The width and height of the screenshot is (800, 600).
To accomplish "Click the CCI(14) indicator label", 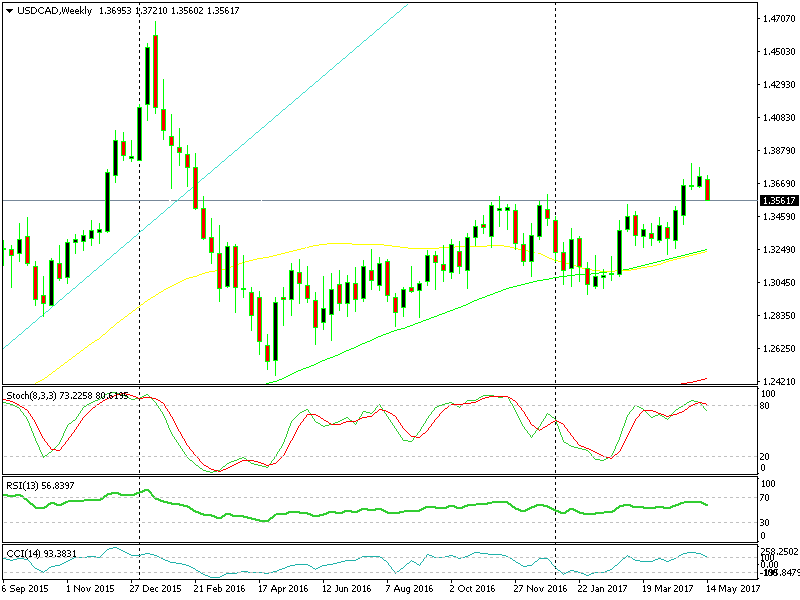I will coord(23,554).
